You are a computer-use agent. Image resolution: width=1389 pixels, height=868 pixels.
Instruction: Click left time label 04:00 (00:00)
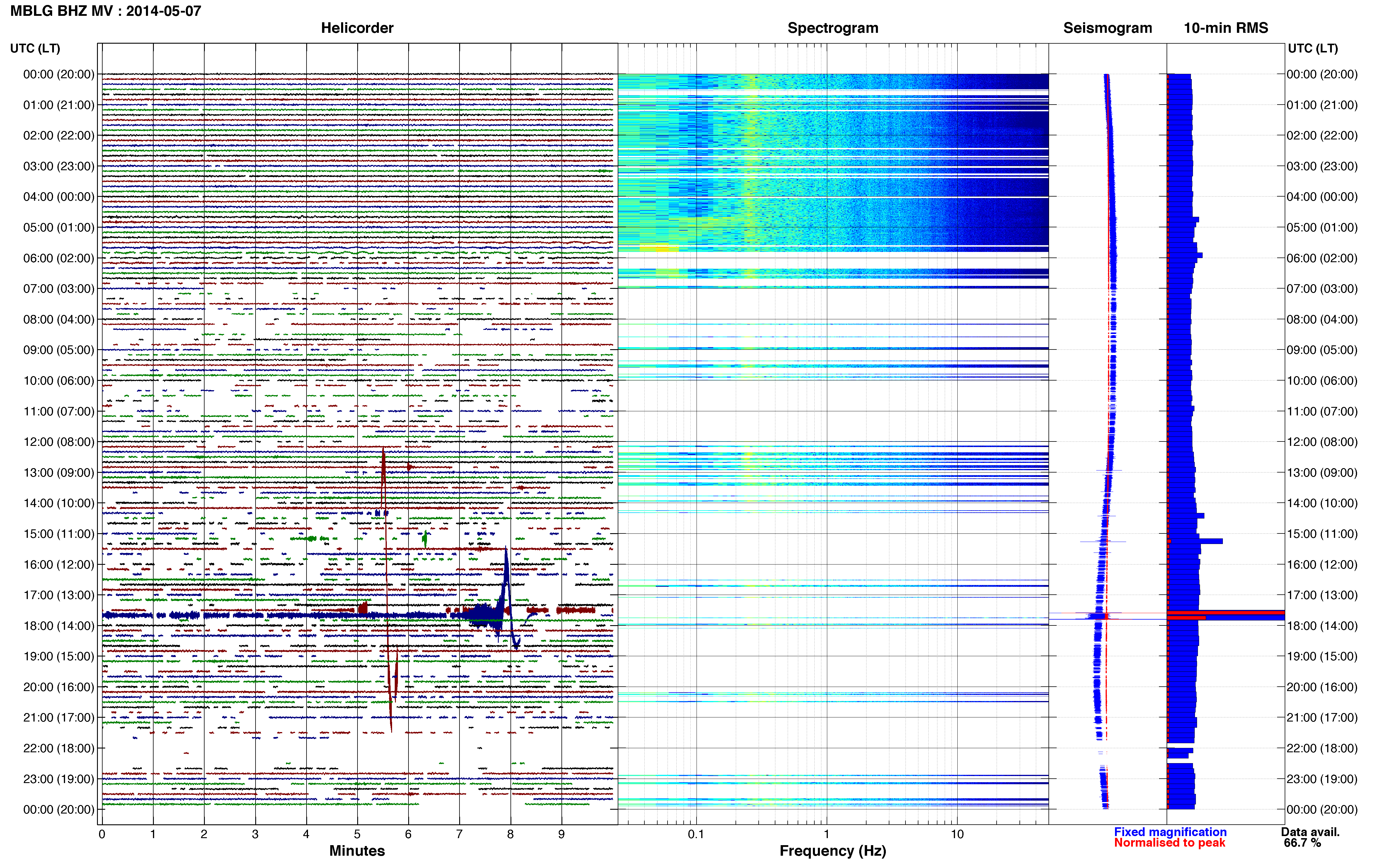coord(59,197)
